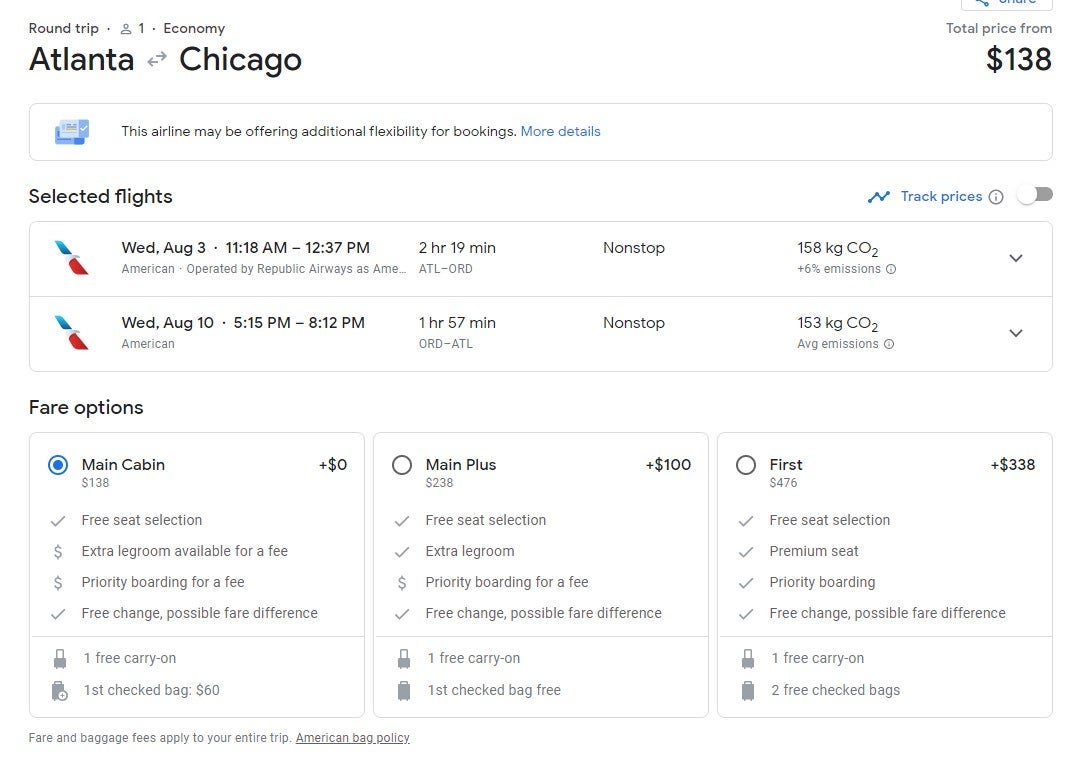This screenshot has height=757, width=1074.
Task: Expand the Wed, Aug 10 flight details
Action: (1016, 333)
